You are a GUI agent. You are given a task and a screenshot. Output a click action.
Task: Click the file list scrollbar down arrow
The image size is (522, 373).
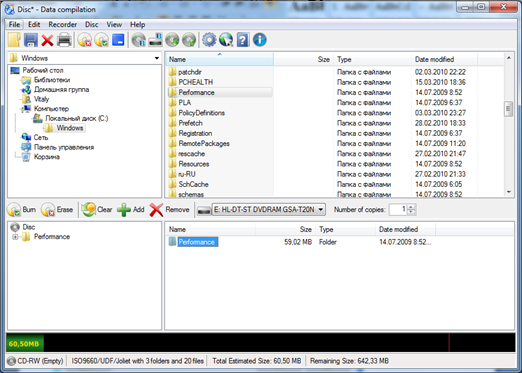tap(509, 192)
